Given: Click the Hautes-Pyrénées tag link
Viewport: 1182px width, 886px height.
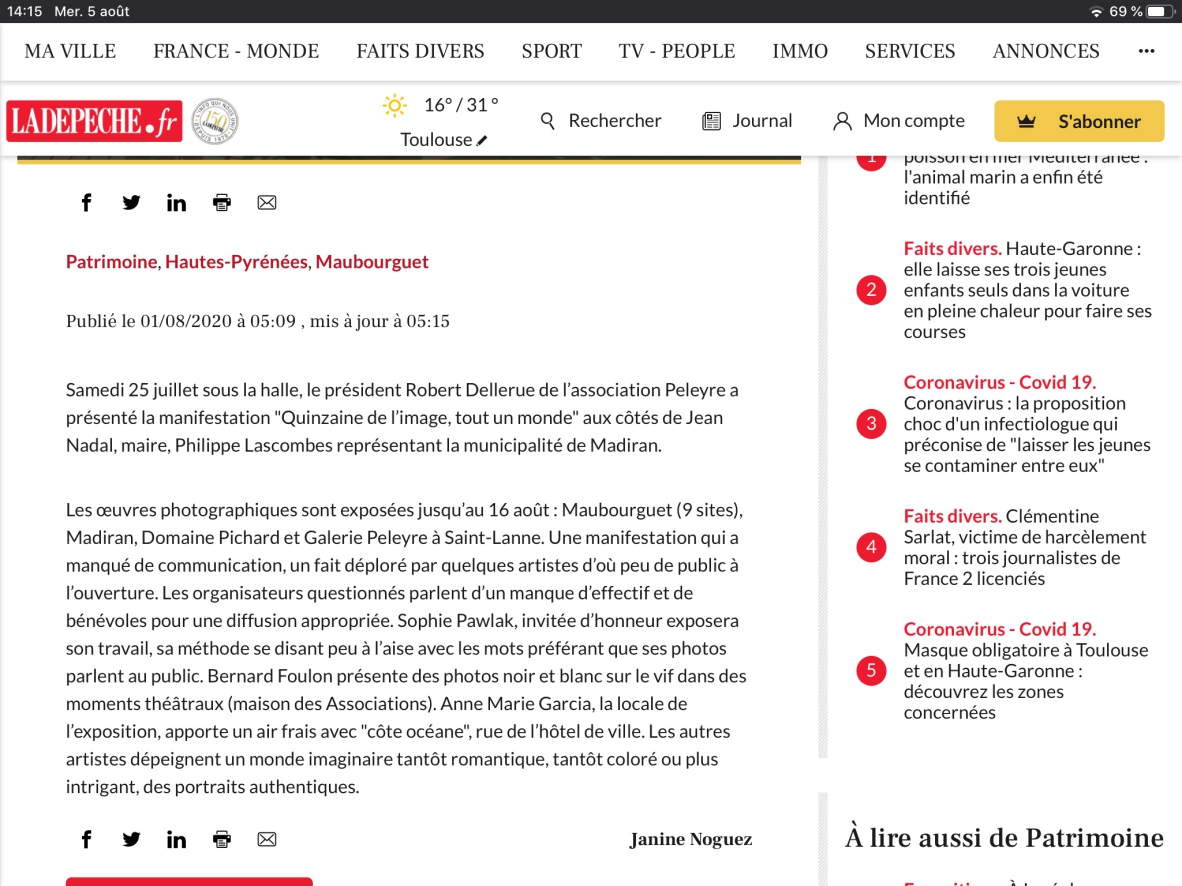Looking at the screenshot, I should click(x=236, y=262).
